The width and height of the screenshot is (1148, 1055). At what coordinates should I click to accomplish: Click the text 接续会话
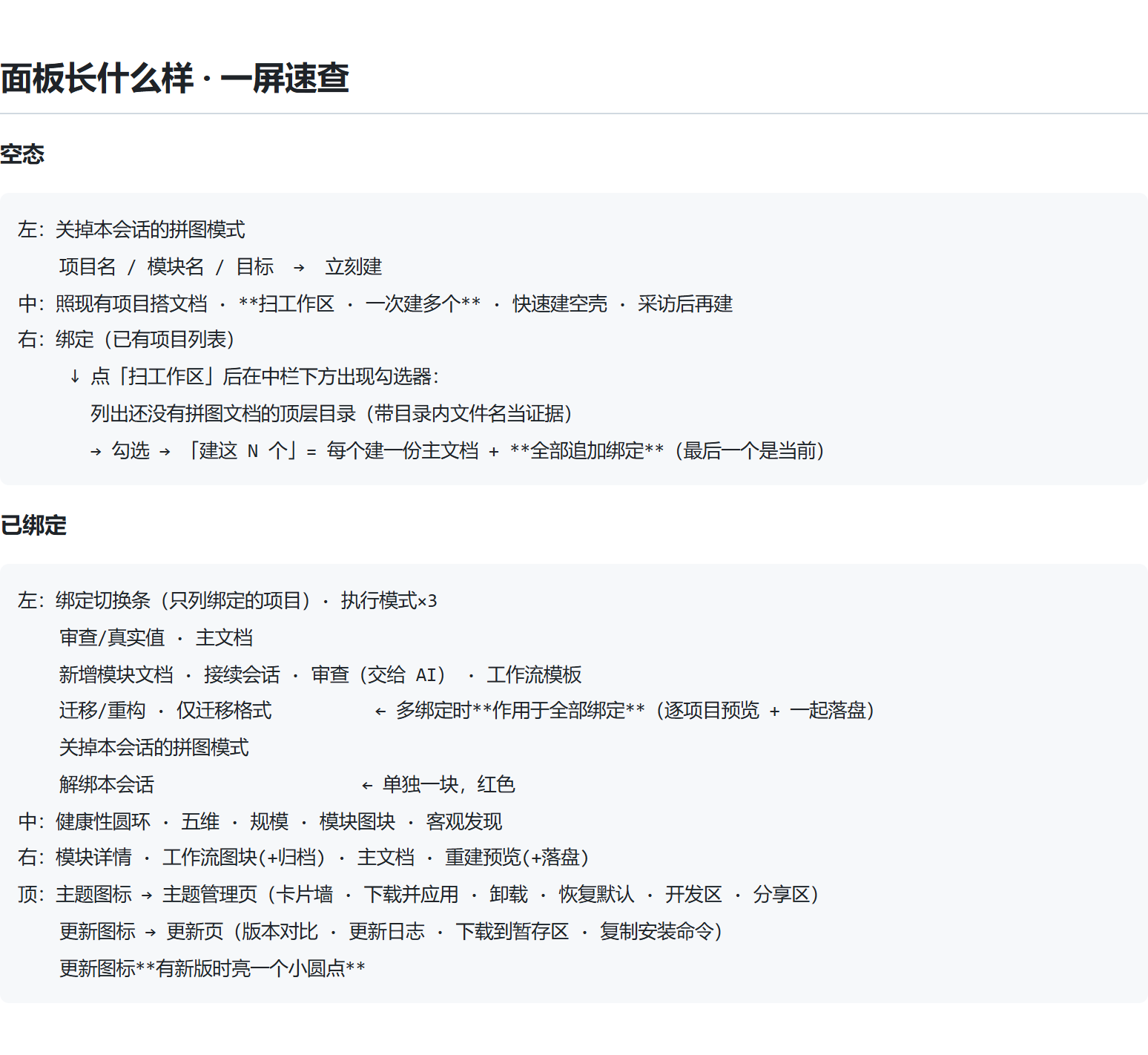tap(242, 674)
